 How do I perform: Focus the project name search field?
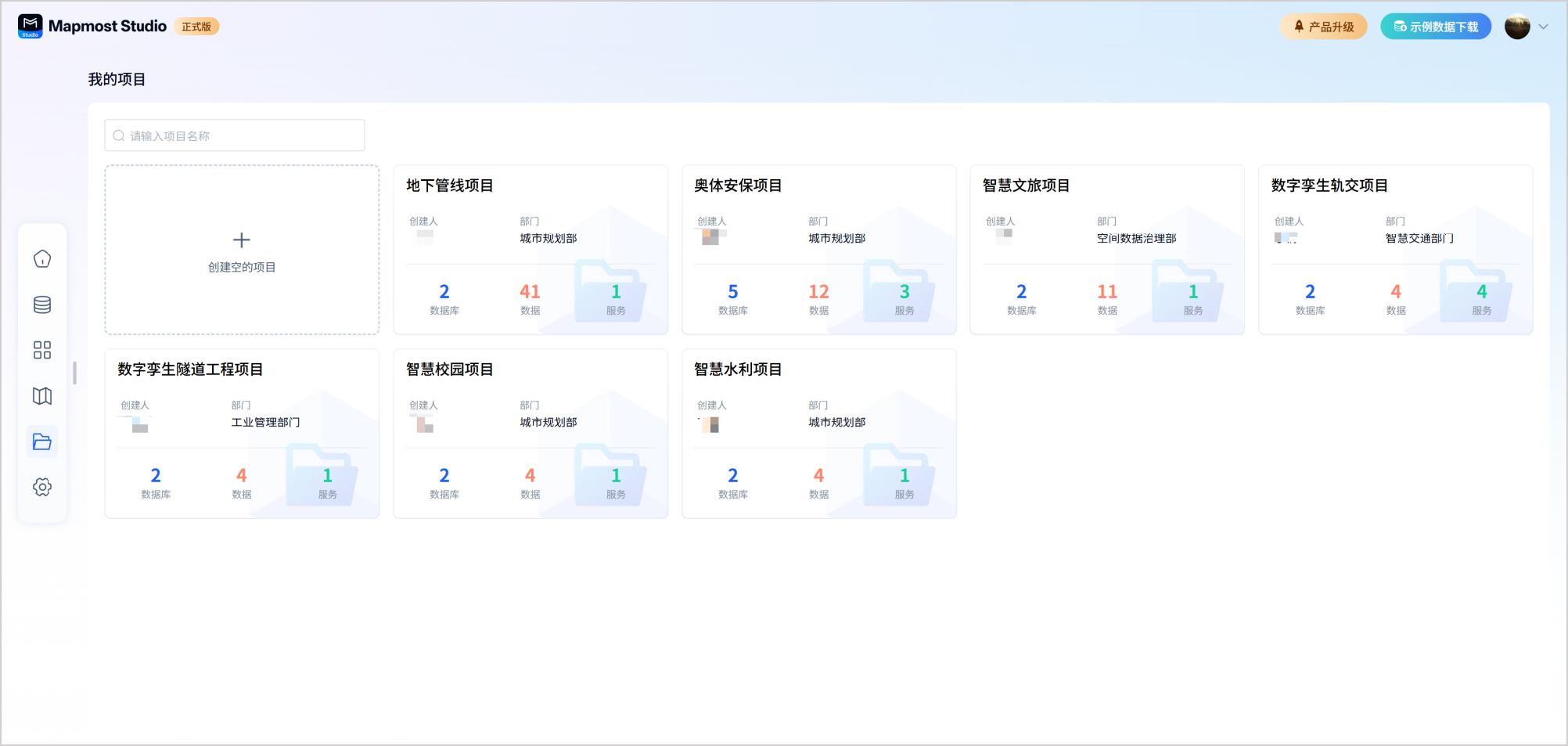pyautogui.click(x=235, y=135)
